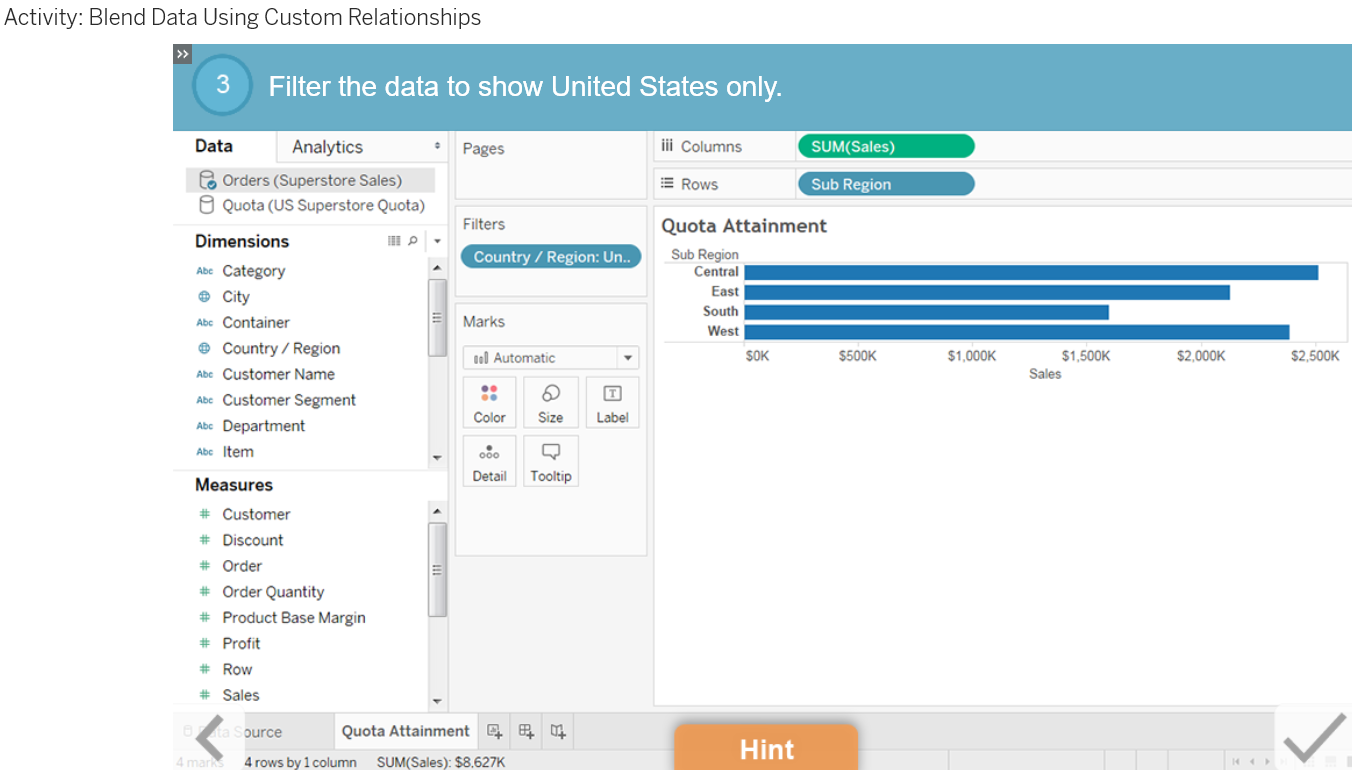
Task: Select the Row measure
Action: click(237, 670)
